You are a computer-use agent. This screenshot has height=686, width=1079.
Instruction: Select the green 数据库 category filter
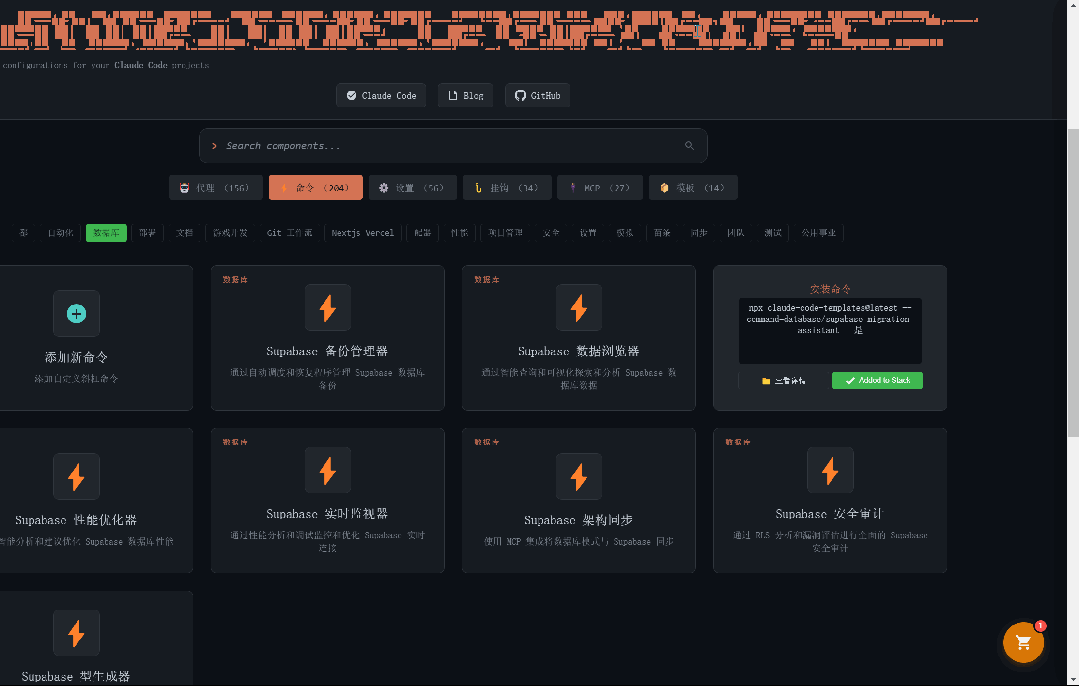(106, 233)
